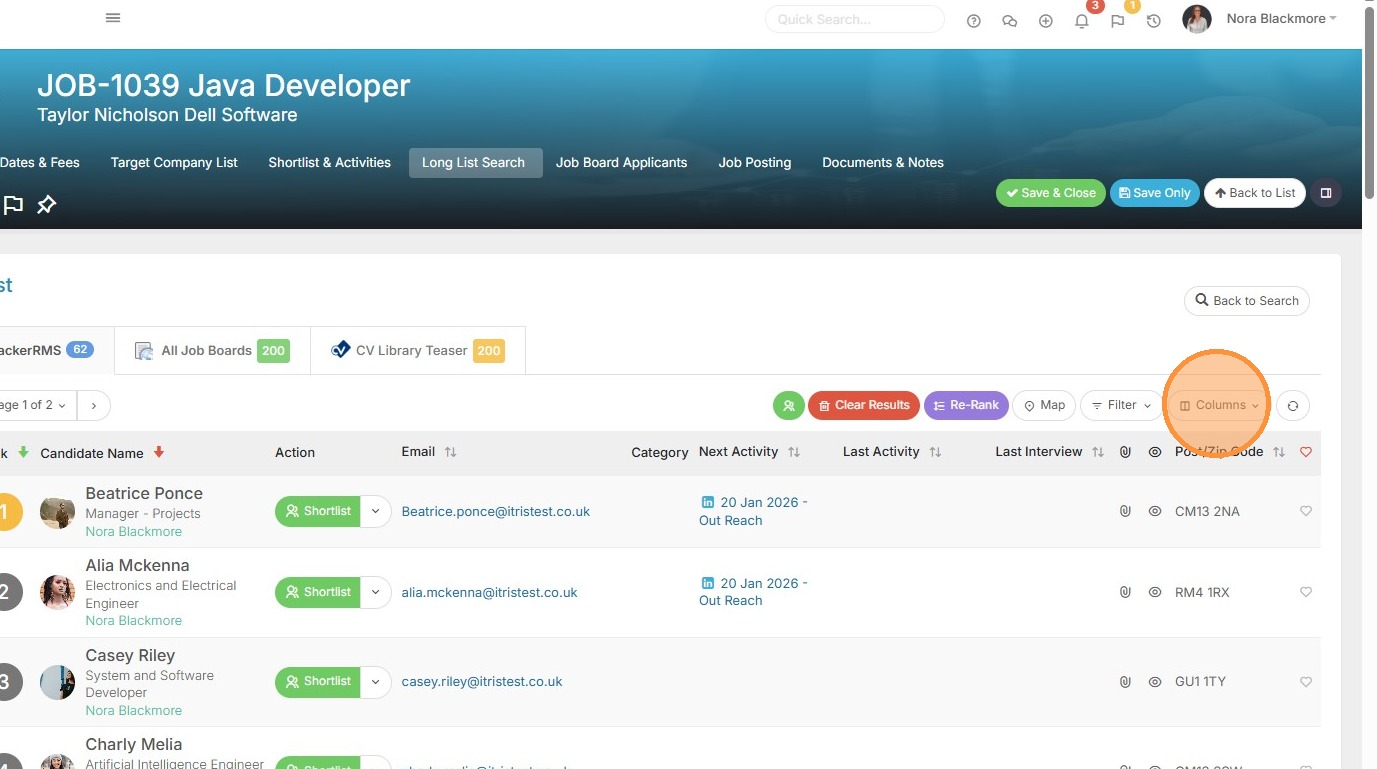This screenshot has width=1377, height=769.
Task: Click the pin icon in job header
Action: 47,205
